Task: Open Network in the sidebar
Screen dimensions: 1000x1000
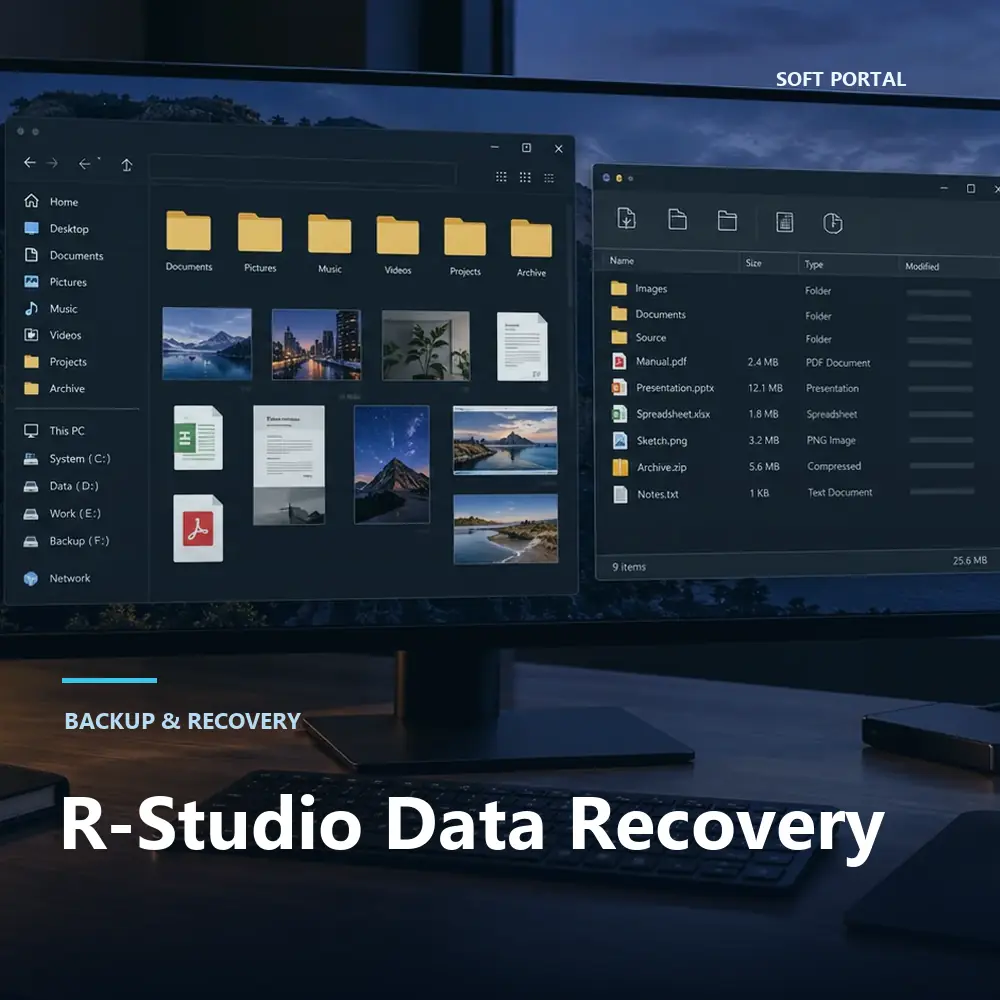Action: click(57, 578)
